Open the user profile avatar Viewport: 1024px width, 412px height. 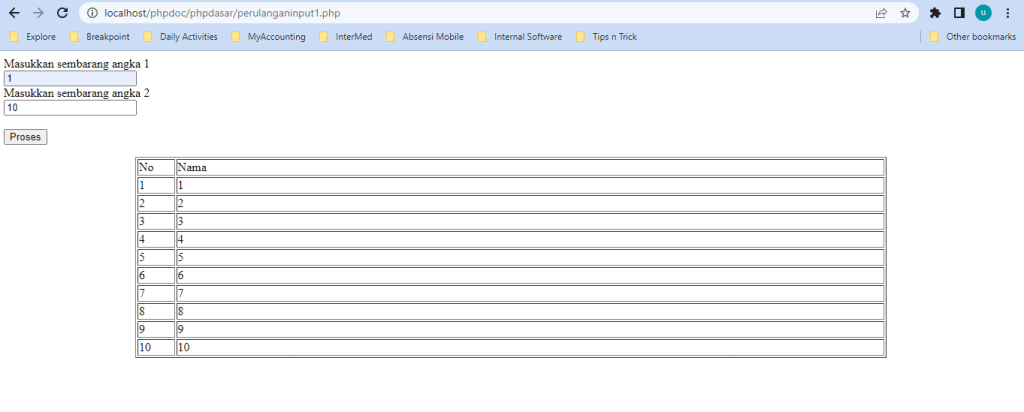point(983,13)
